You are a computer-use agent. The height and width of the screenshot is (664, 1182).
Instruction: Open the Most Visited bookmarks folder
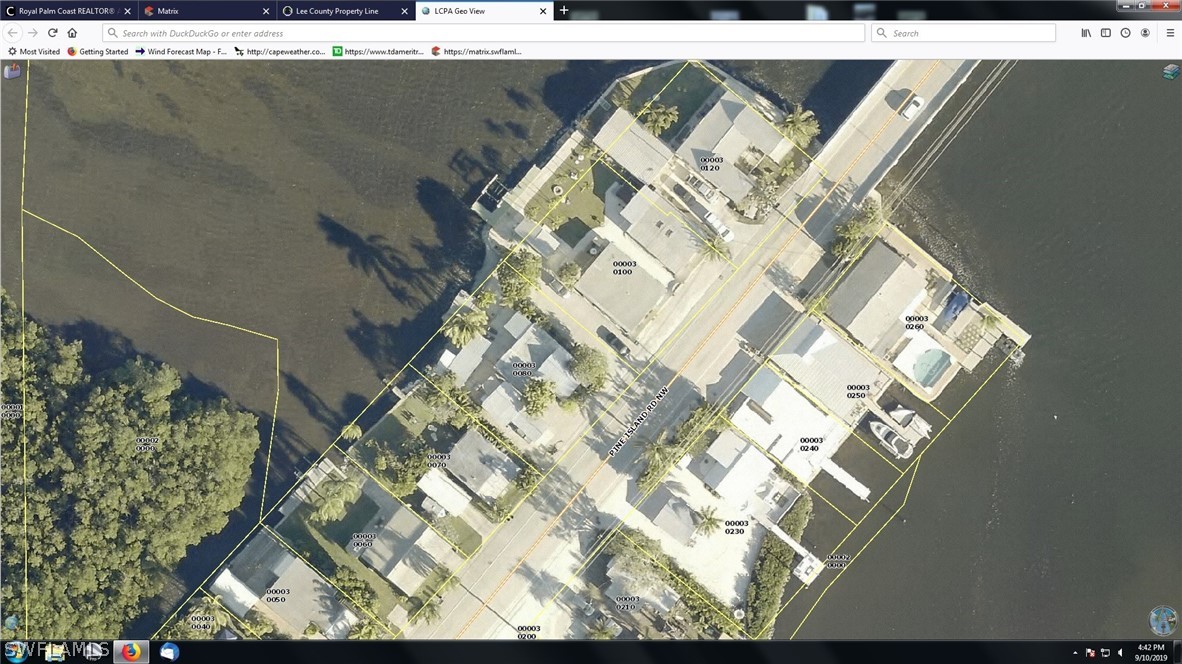point(34,51)
